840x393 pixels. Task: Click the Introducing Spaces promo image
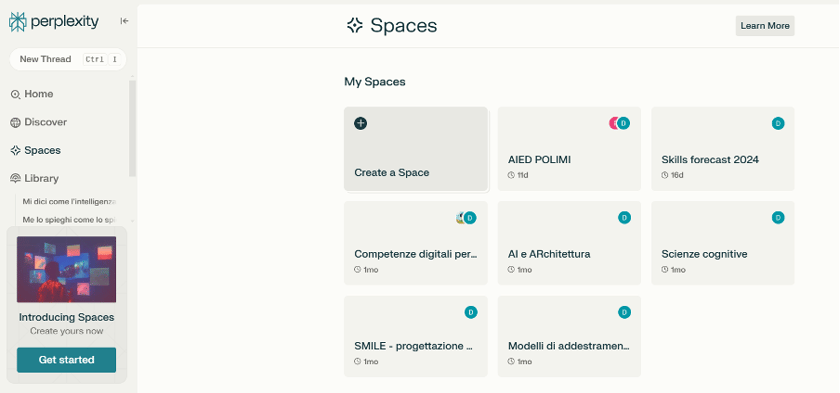point(66,269)
